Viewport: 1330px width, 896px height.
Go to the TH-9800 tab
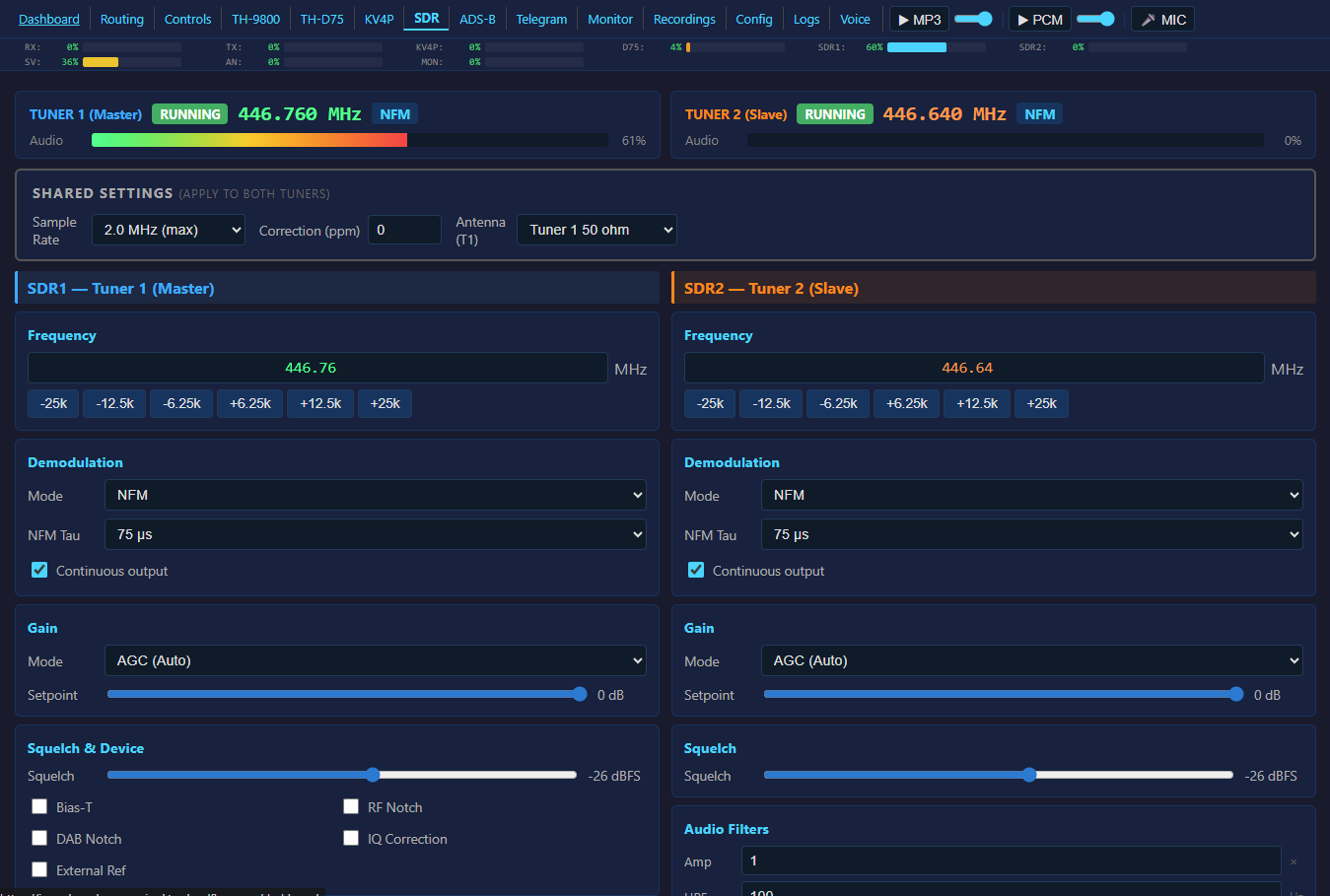coord(255,19)
